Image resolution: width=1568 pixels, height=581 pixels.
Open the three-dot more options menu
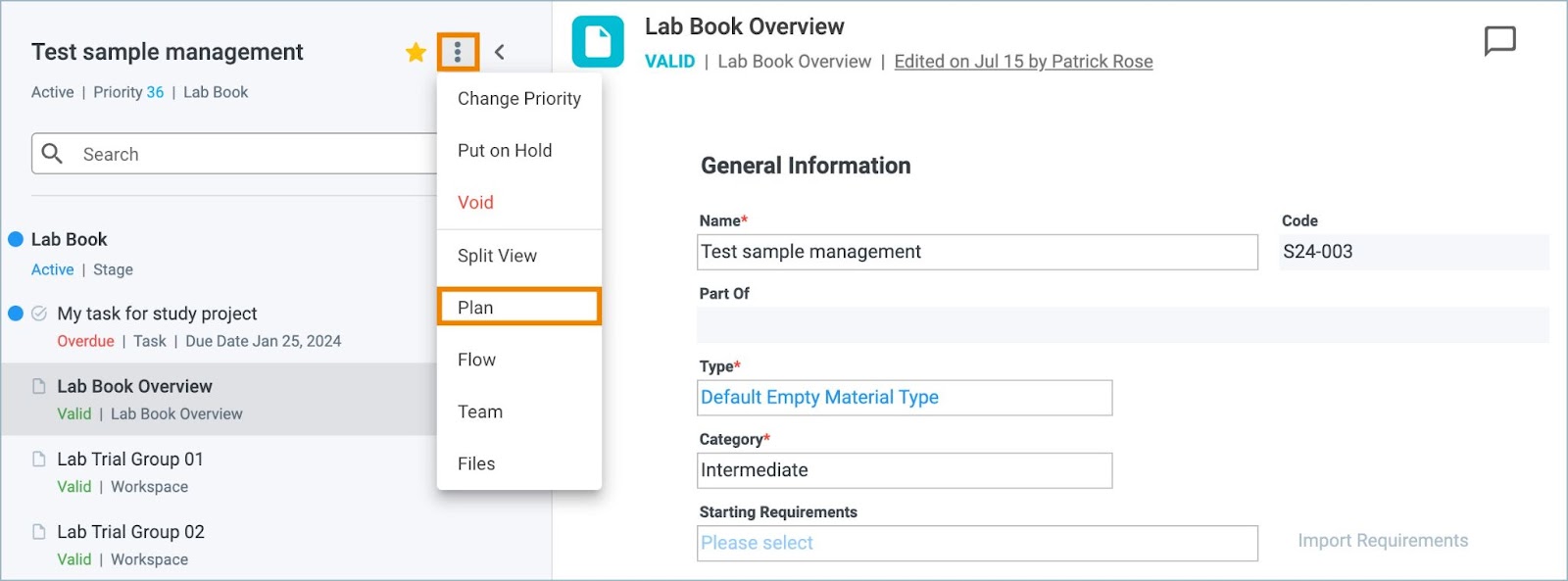coord(458,52)
